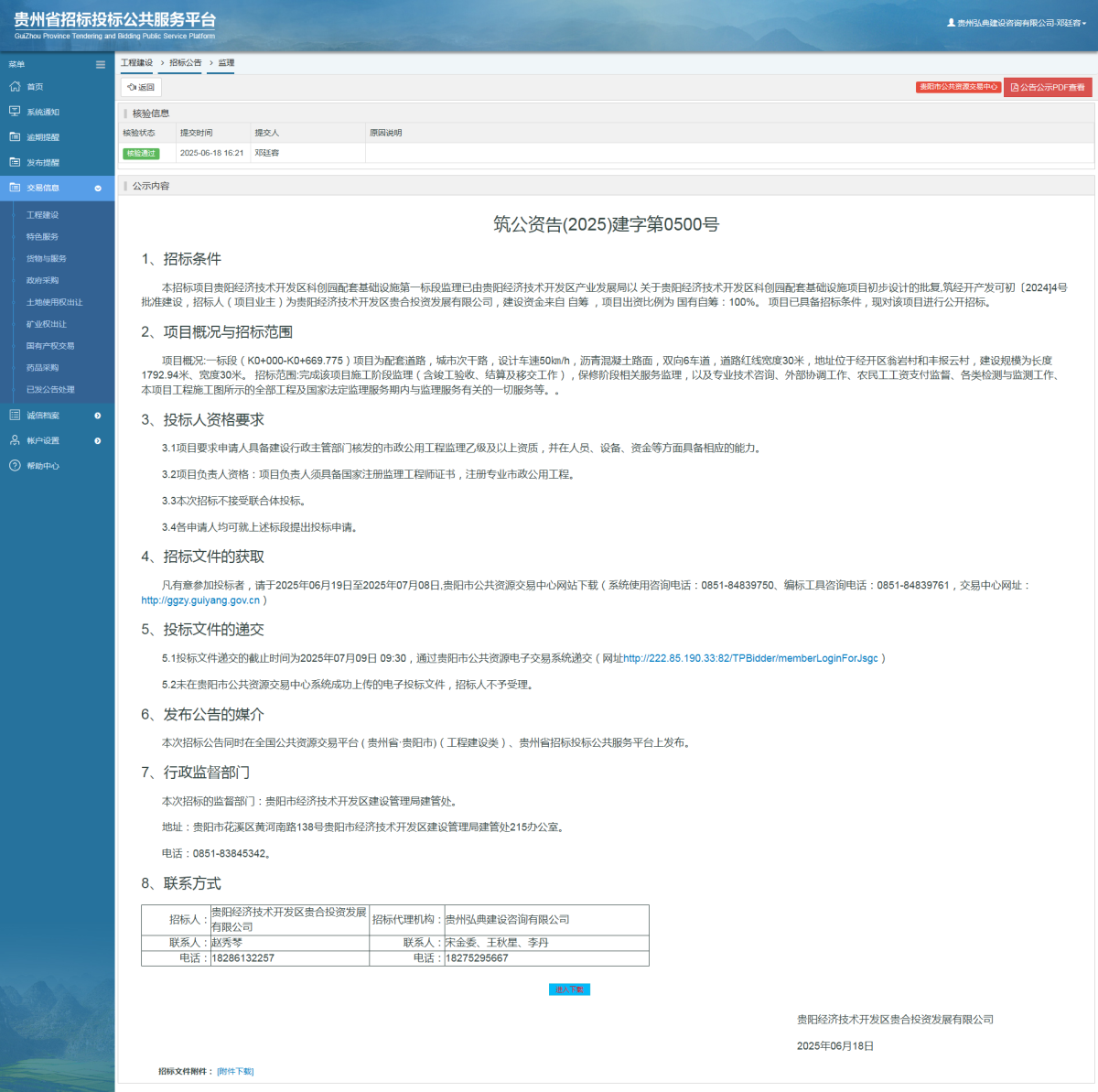Click the 帮助中心 question mark icon

coord(15,466)
